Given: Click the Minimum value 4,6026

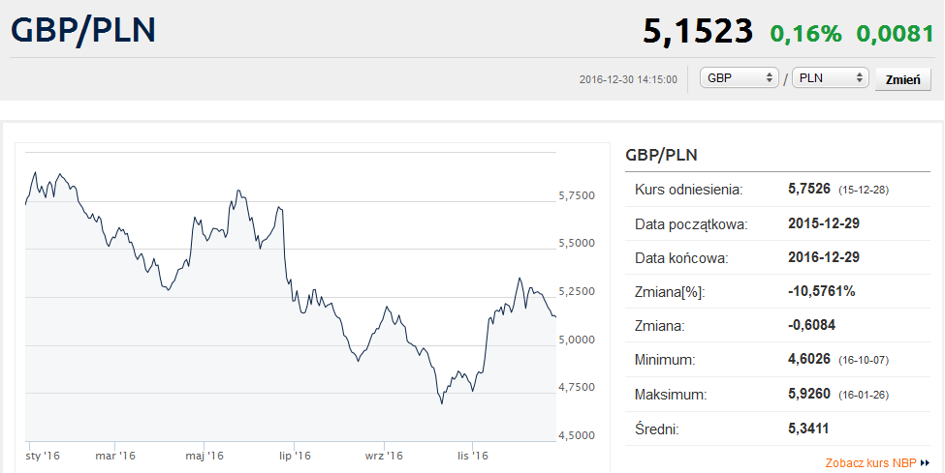Looking at the screenshot, I should click(x=809, y=360).
